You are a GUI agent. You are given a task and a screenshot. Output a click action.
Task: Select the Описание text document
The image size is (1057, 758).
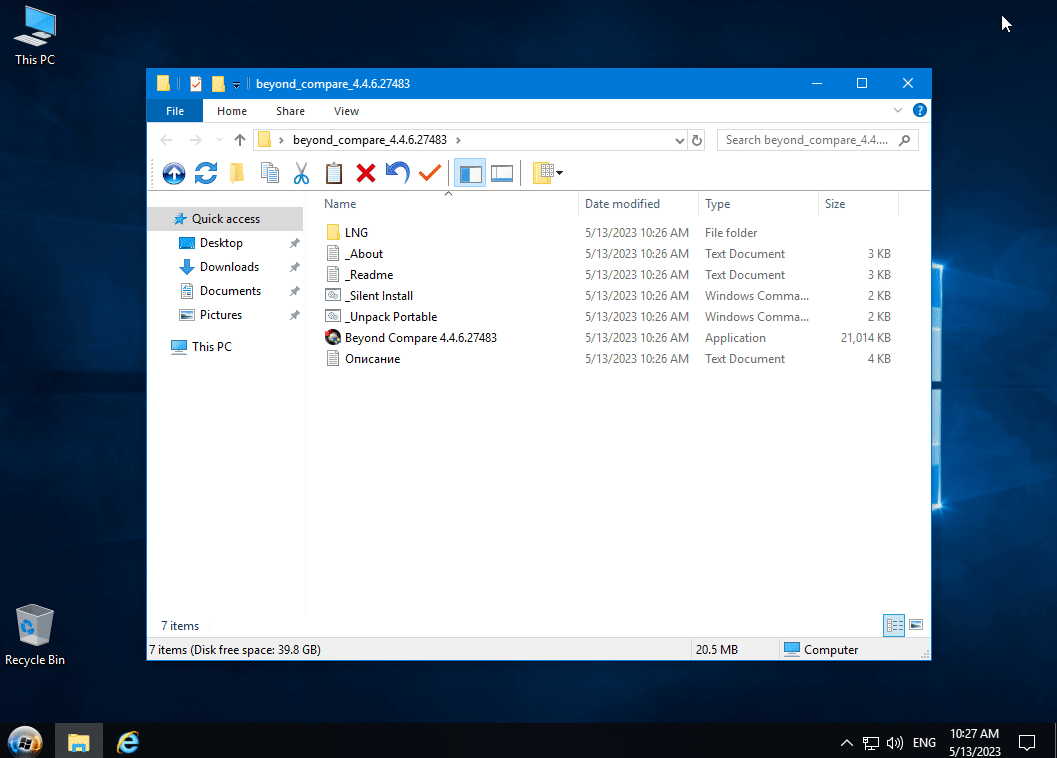[x=372, y=359]
